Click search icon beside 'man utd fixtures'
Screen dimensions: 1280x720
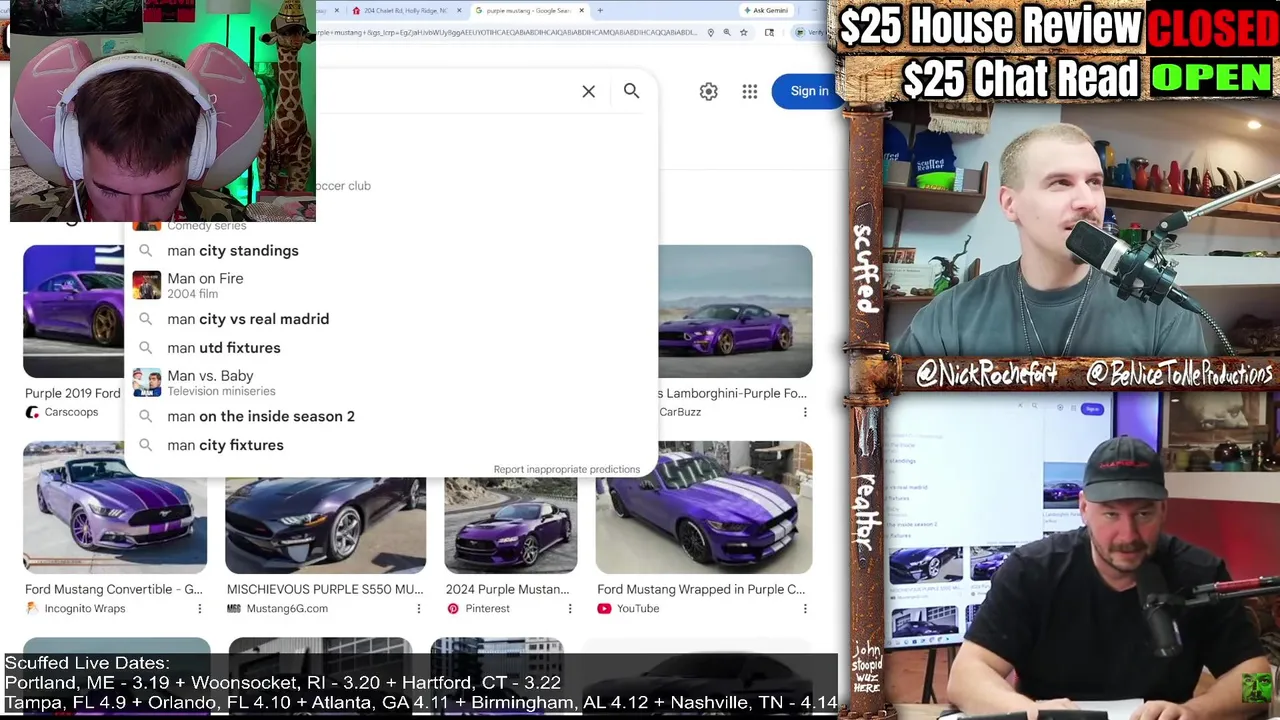146,348
